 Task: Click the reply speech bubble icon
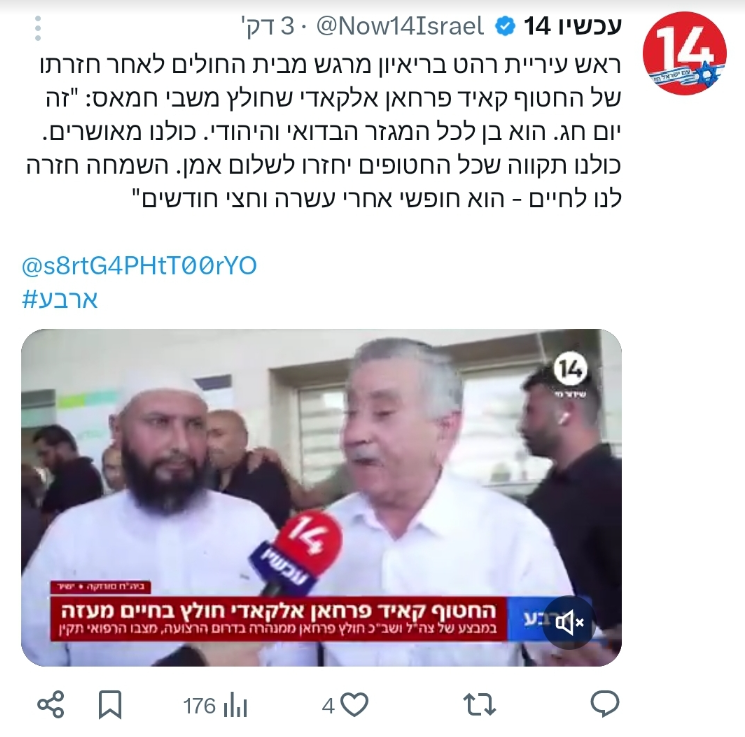(x=604, y=704)
